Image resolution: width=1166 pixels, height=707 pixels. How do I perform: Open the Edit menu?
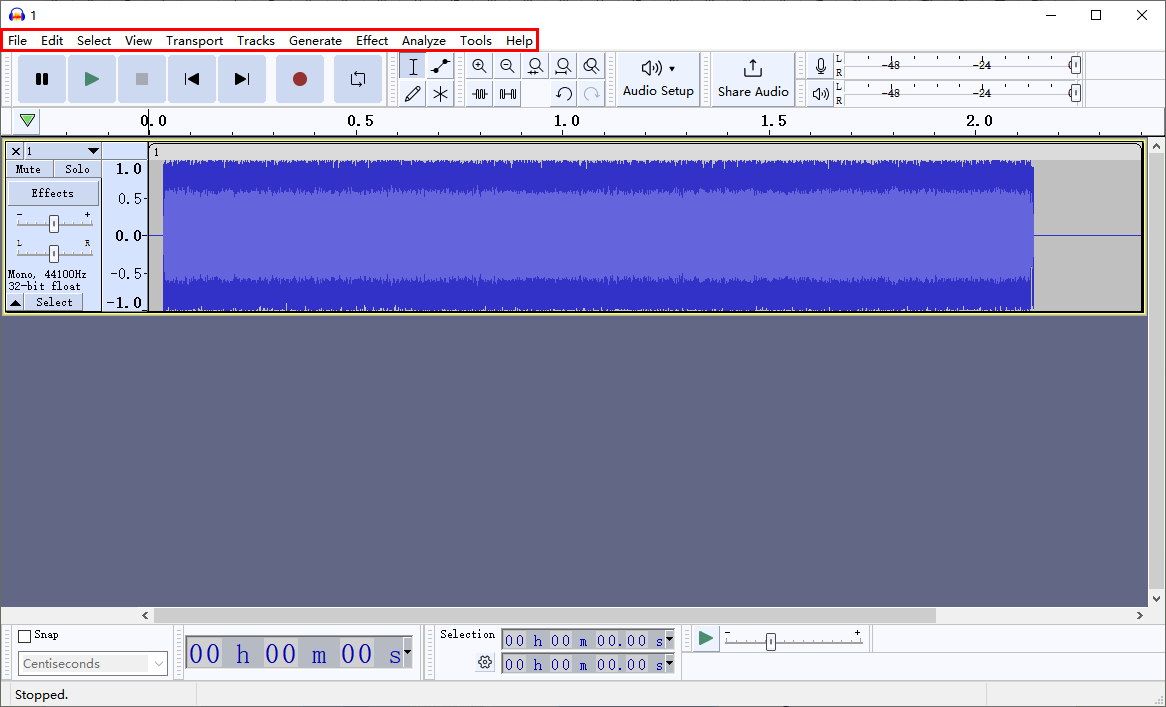click(52, 41)
